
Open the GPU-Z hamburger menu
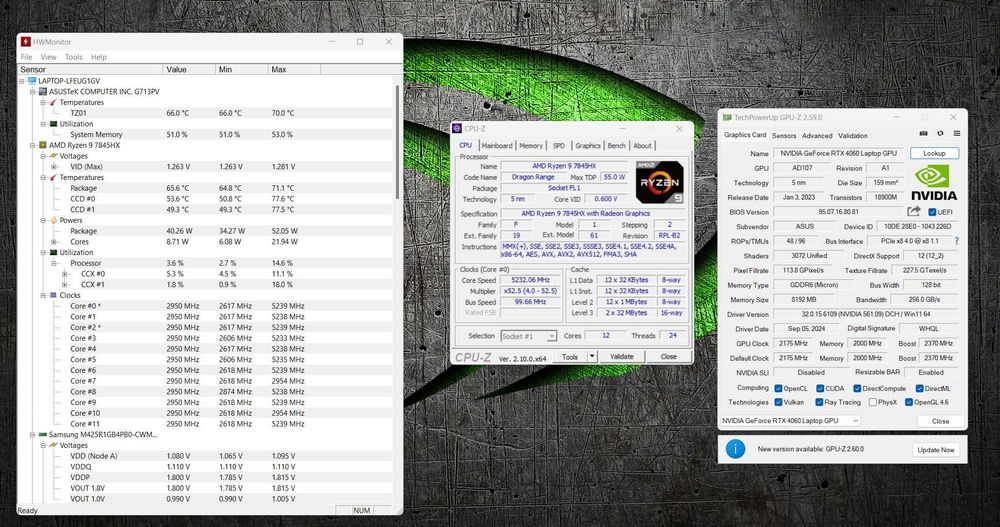click(x=957, y=133)
